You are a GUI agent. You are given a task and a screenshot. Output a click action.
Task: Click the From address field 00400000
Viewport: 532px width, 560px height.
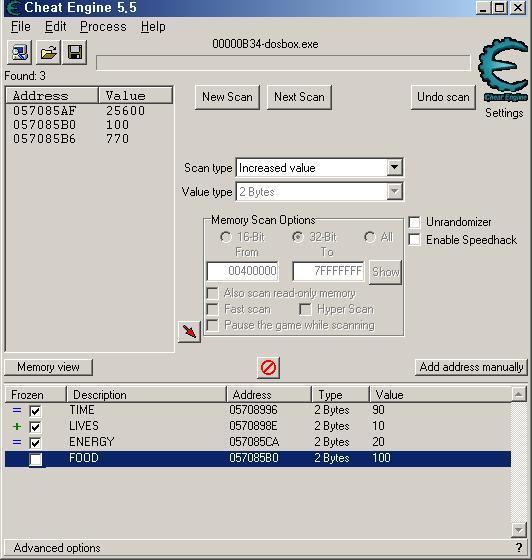(x=242, y=271)
